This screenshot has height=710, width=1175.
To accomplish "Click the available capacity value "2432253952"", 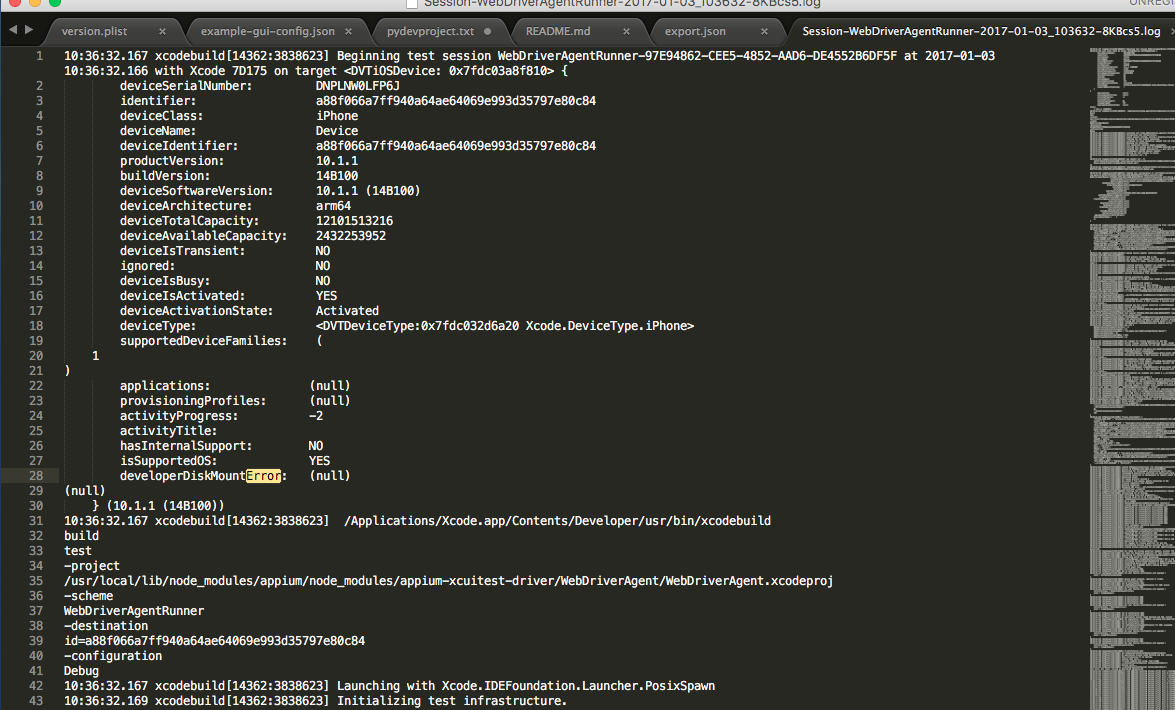I will tap(351, 236).
